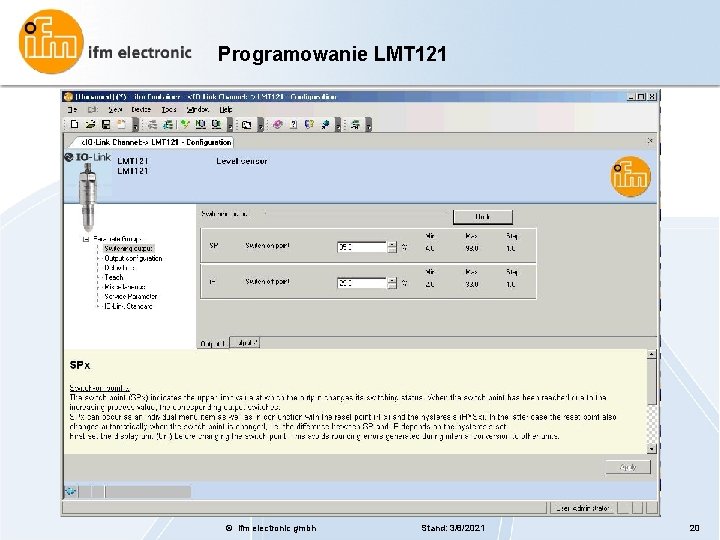720x540 pixels.
Task: Click the context help book icon
Action: pos(309,124)
